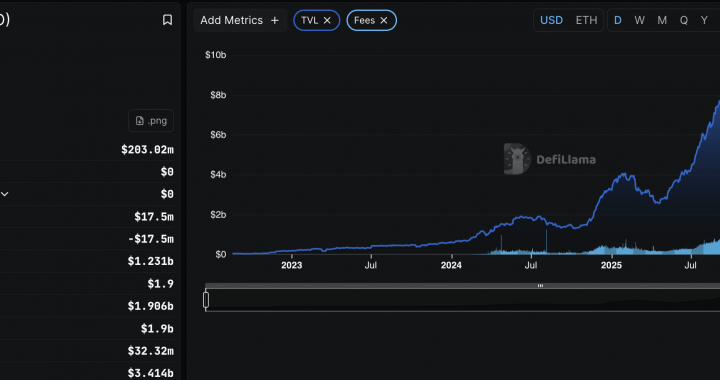The height and width of the screenshot is (380, 720).
Task: Click the $1.231b value
Action: 151,261
